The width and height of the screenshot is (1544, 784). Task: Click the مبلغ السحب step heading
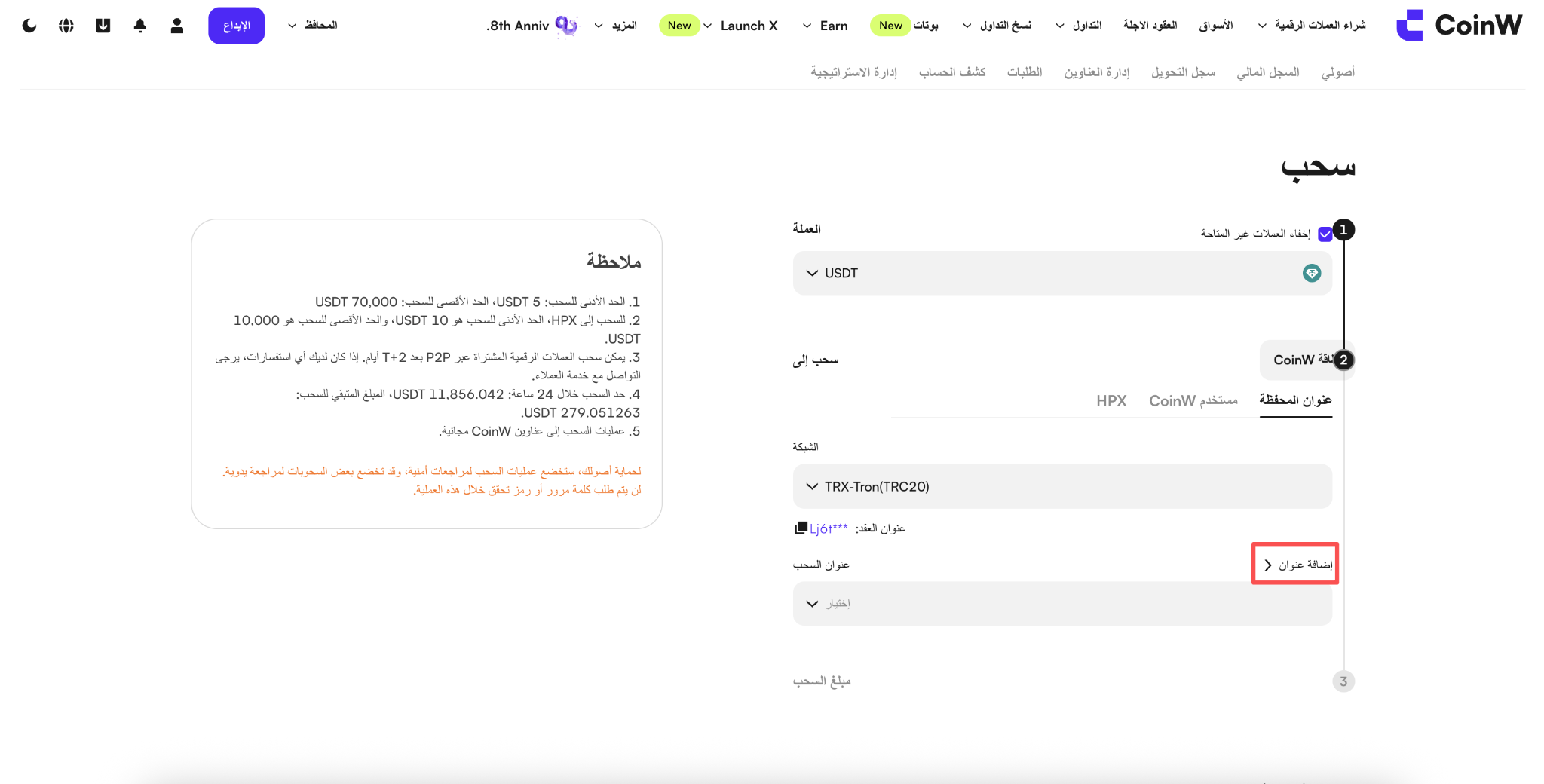pyautogui.click(x=822, y=681)
